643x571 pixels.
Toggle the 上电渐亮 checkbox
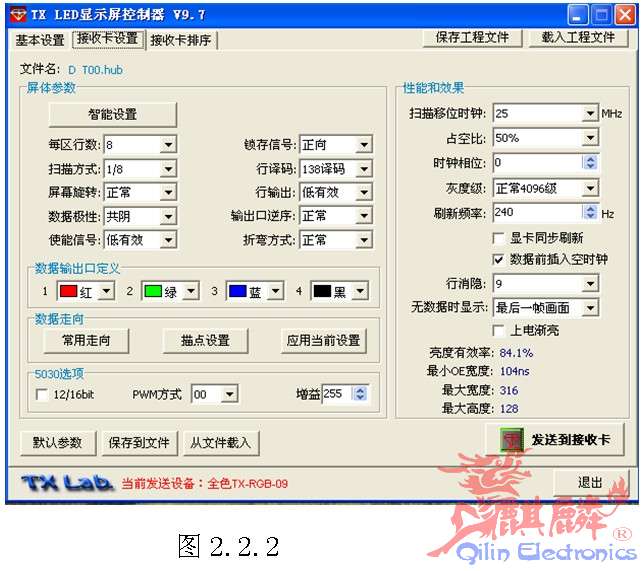click(500, 330)
